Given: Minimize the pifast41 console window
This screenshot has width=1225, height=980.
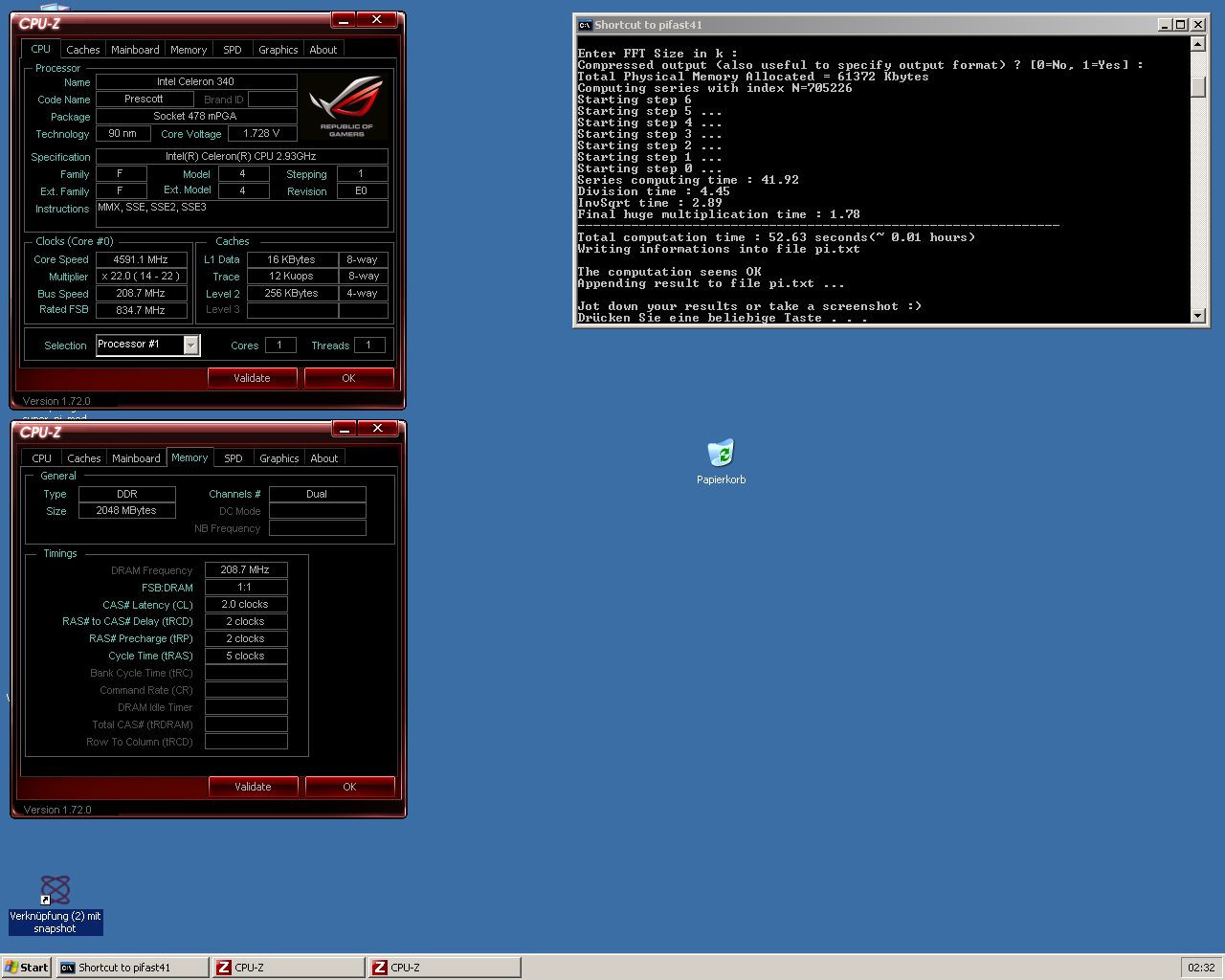Looking at the screenshot, I should (1165, 25).
